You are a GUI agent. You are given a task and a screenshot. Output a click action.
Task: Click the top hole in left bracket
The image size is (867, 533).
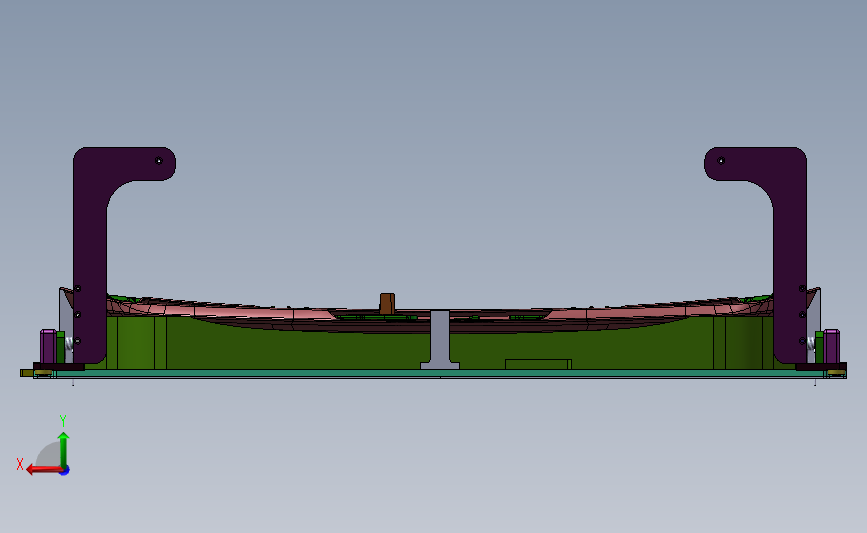159,161
